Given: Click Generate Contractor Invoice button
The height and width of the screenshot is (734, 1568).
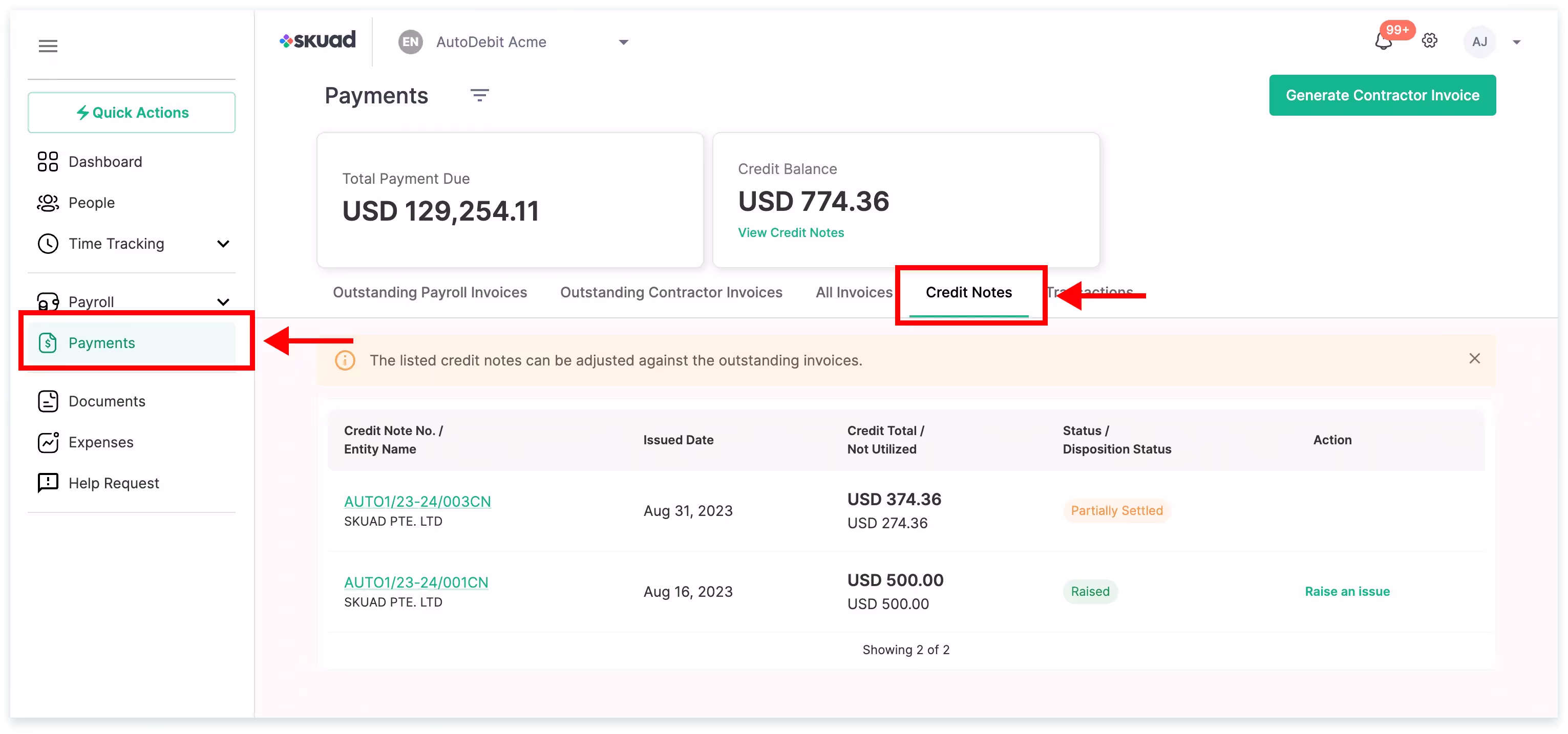Looking at the screenshot, I should pos(1382,95).
